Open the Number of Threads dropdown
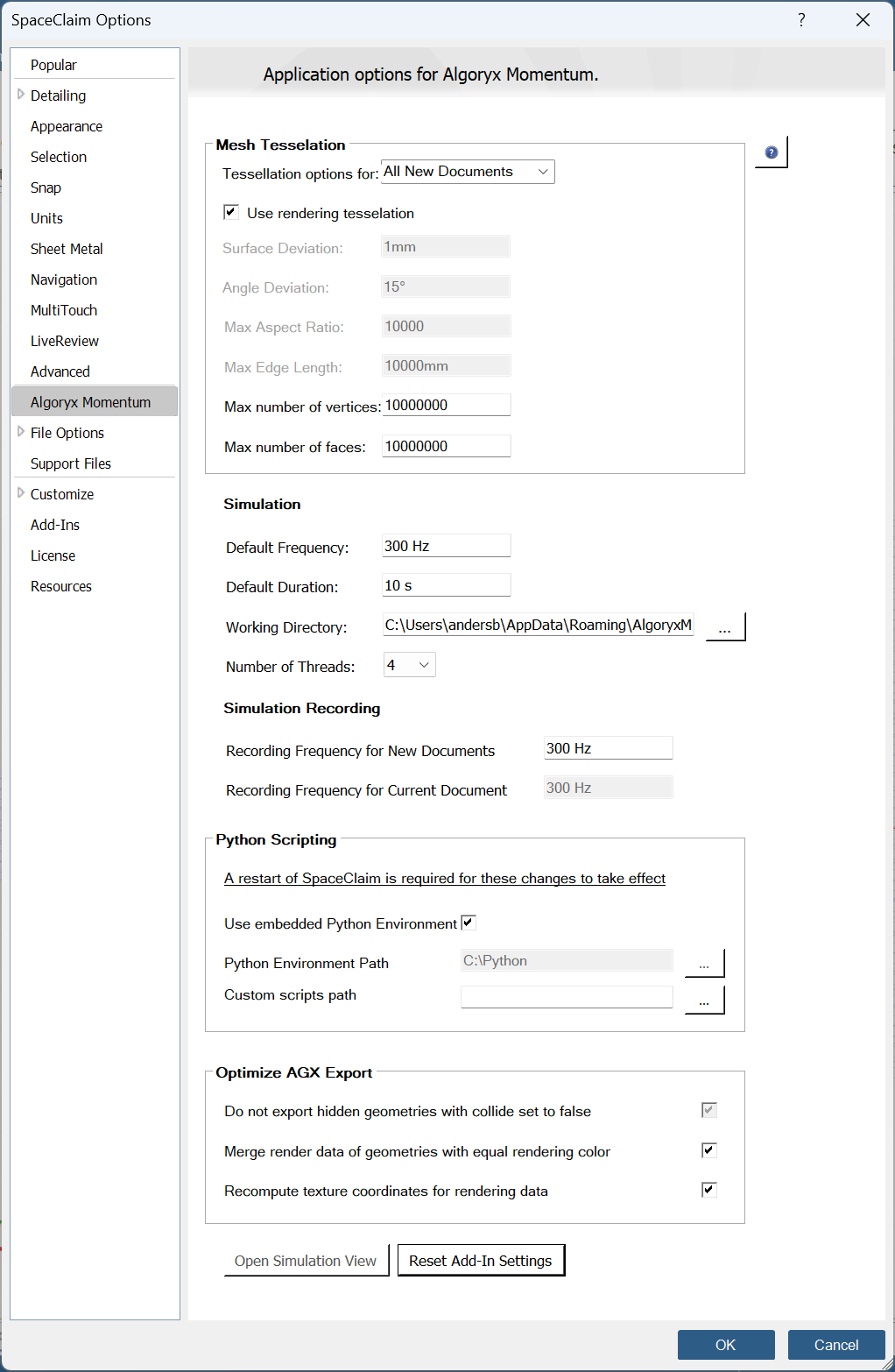Image resolution: width=895 pixels, height=1372 pixels. pyautogui.click(x=410, y=665)
